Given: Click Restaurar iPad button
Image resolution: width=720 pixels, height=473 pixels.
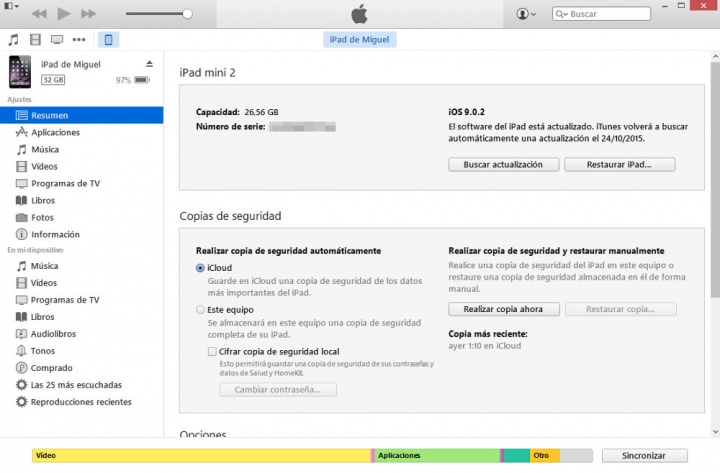Looking at the screenshot, I should point(619,164).
